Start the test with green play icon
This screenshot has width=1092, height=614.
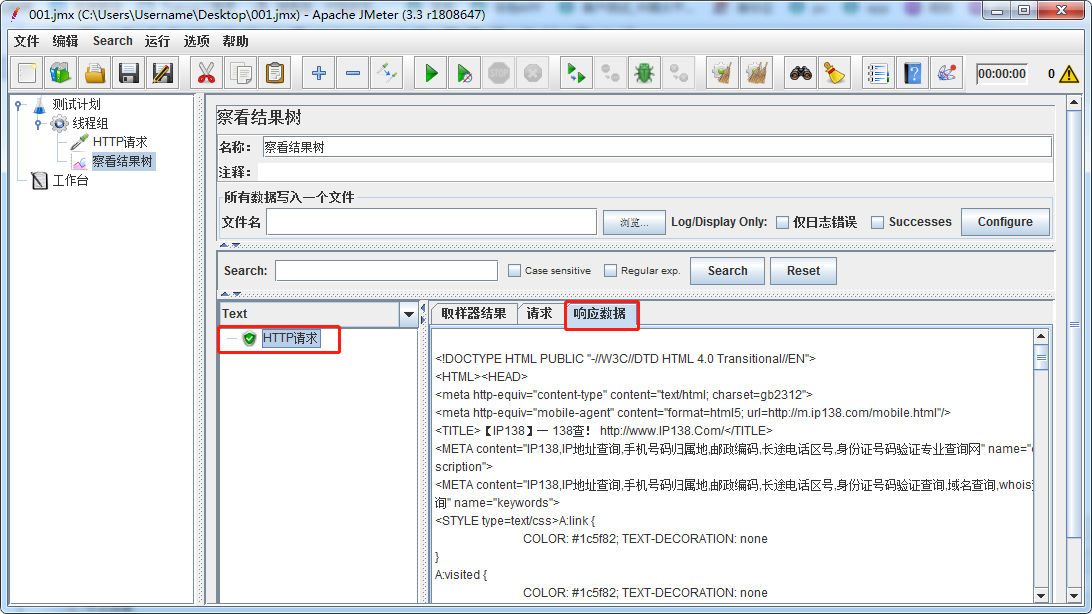(x=431, y=73)
